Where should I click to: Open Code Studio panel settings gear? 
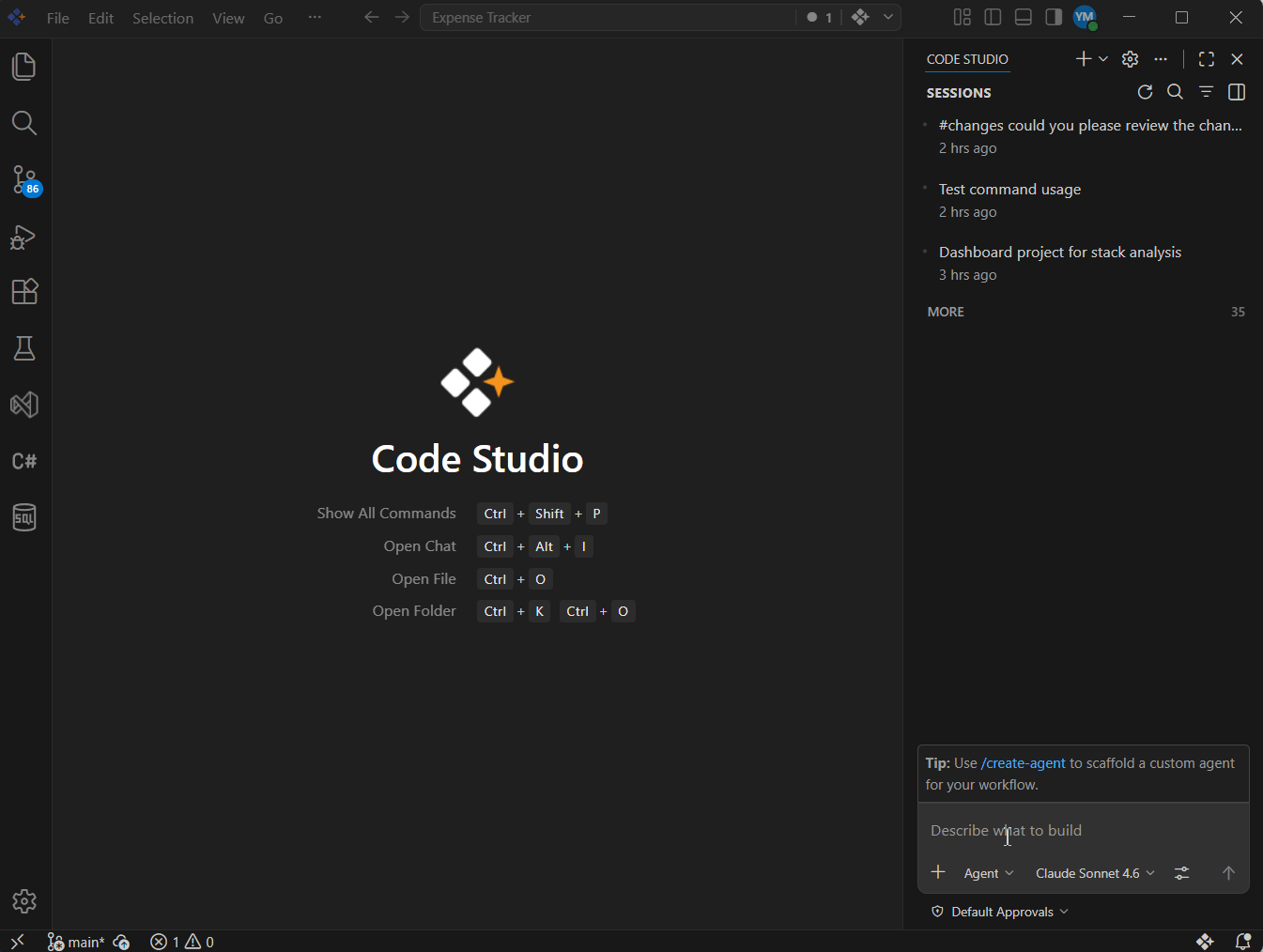tap(1130, 59)
